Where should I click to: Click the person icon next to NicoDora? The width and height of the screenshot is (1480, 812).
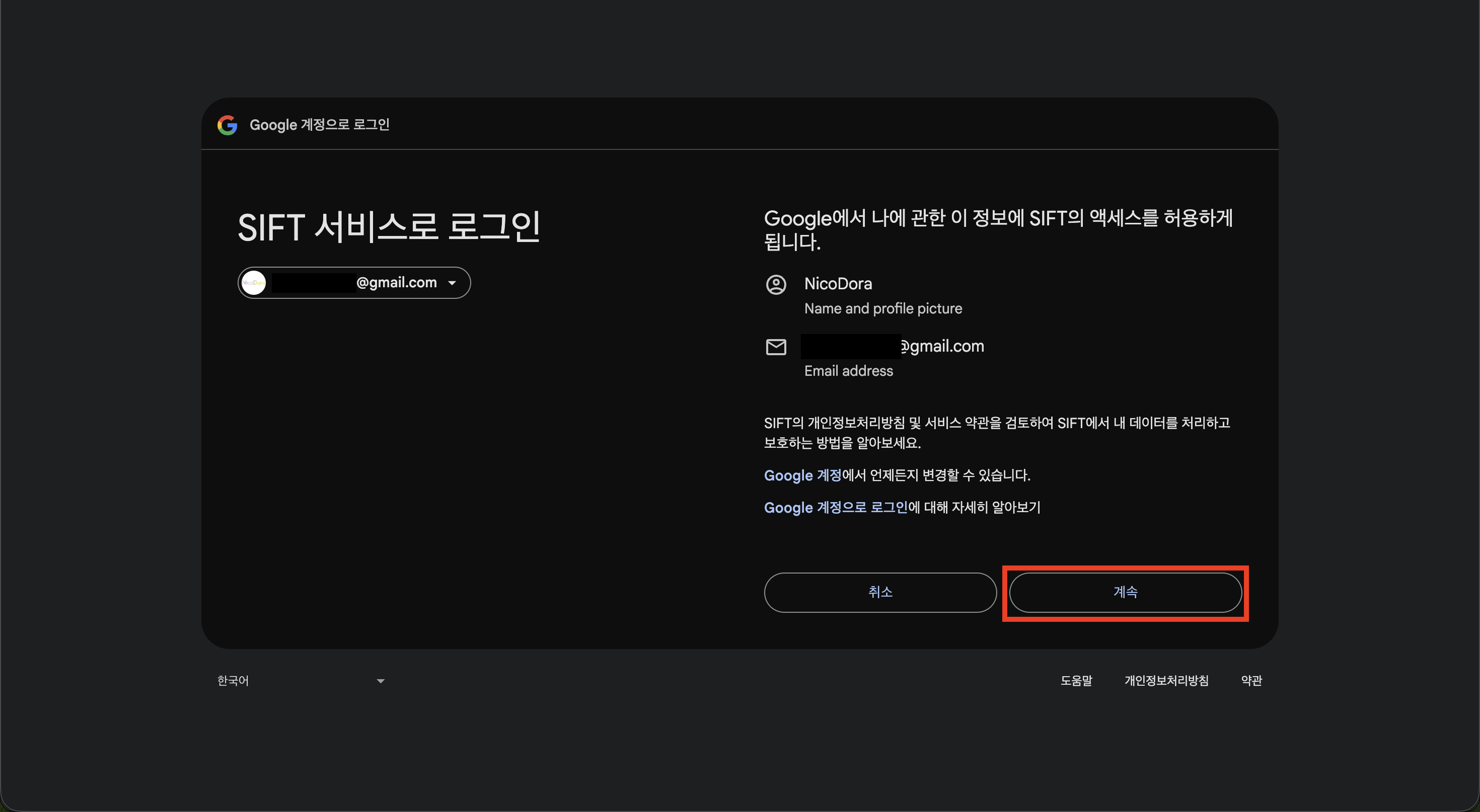(777, 284)
